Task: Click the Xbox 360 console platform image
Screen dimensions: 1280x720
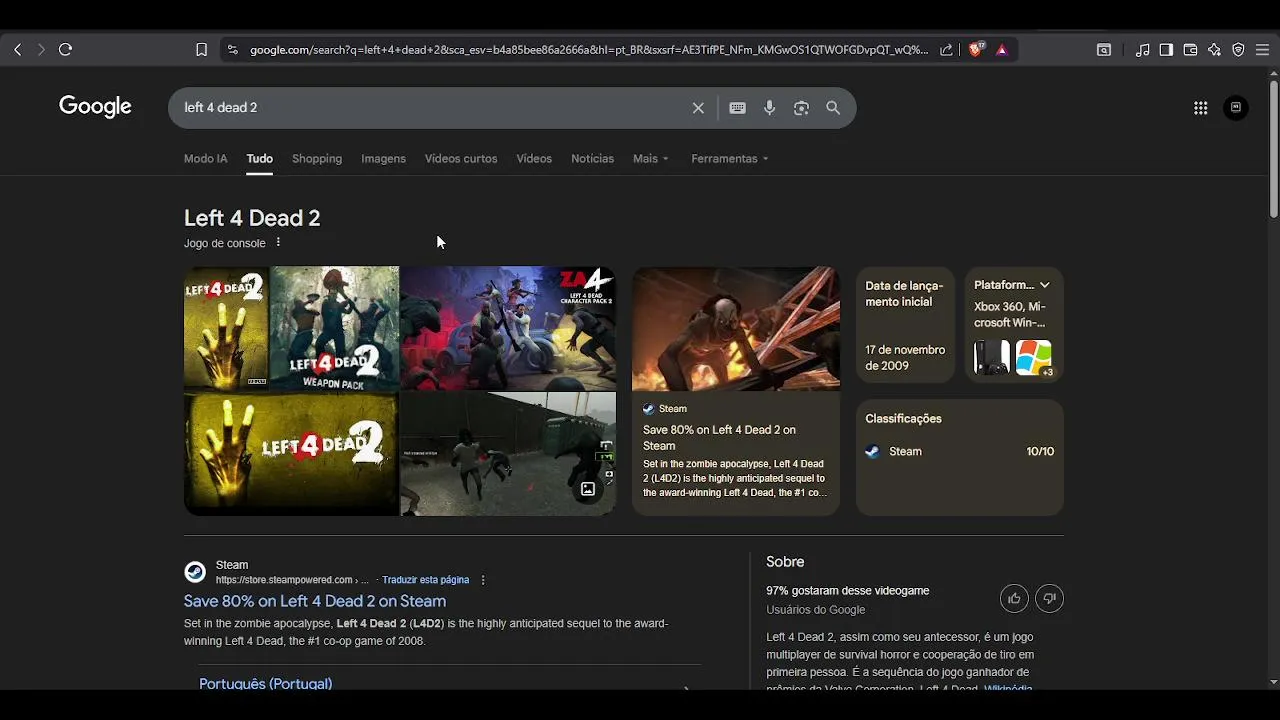Action: click(x=992, y=357)
